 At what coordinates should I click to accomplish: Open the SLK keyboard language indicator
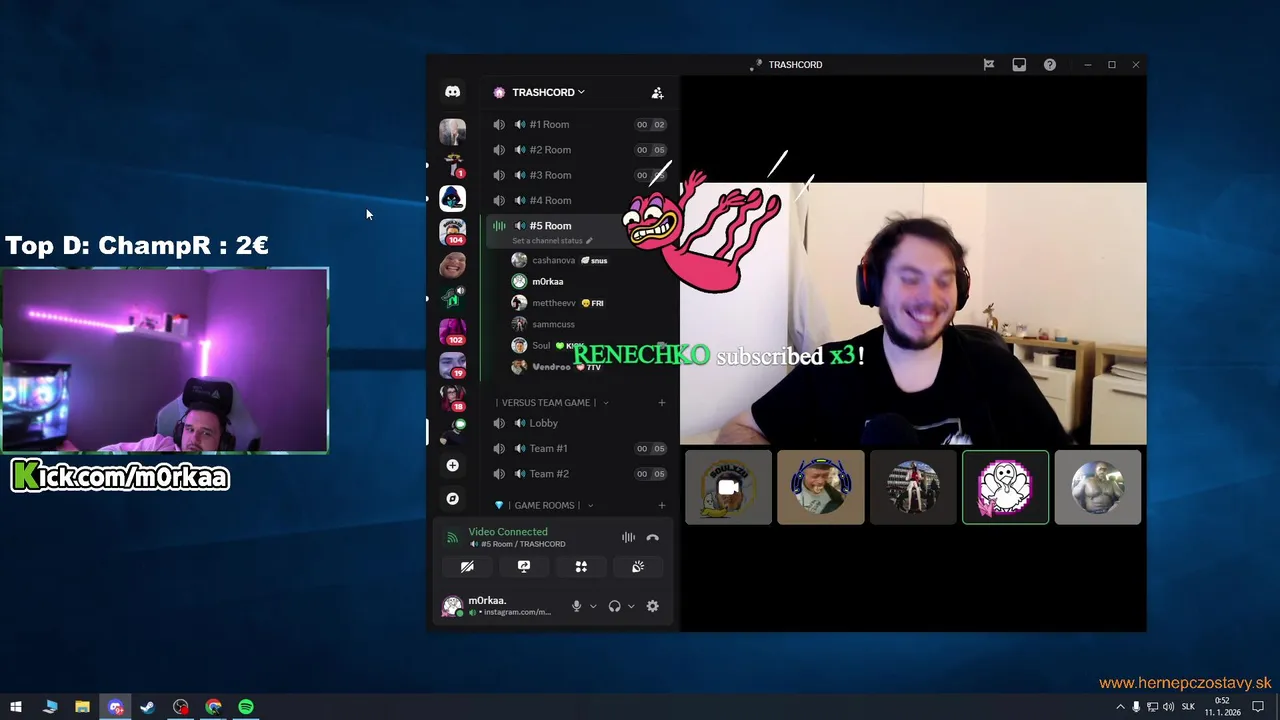click(1188, 707)
